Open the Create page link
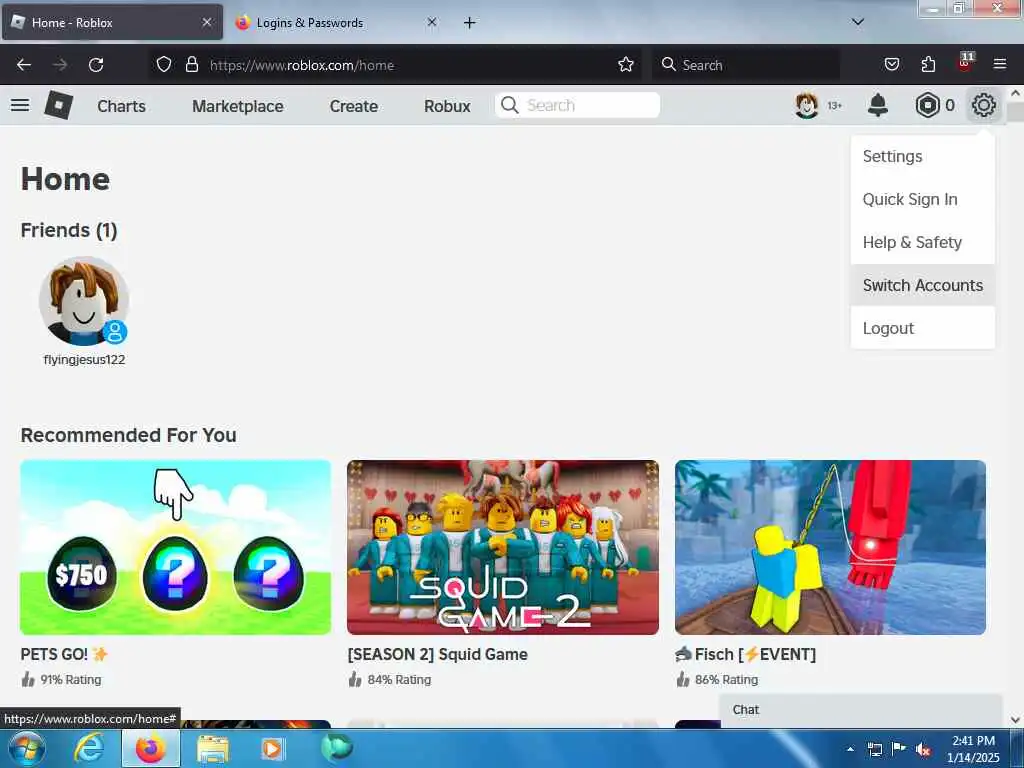 (353, 106)
